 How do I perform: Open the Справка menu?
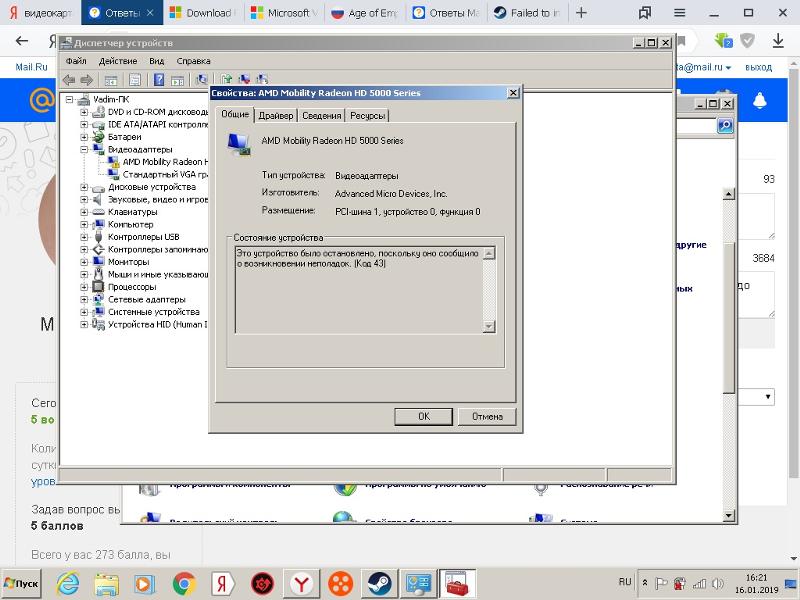(193, 61)
